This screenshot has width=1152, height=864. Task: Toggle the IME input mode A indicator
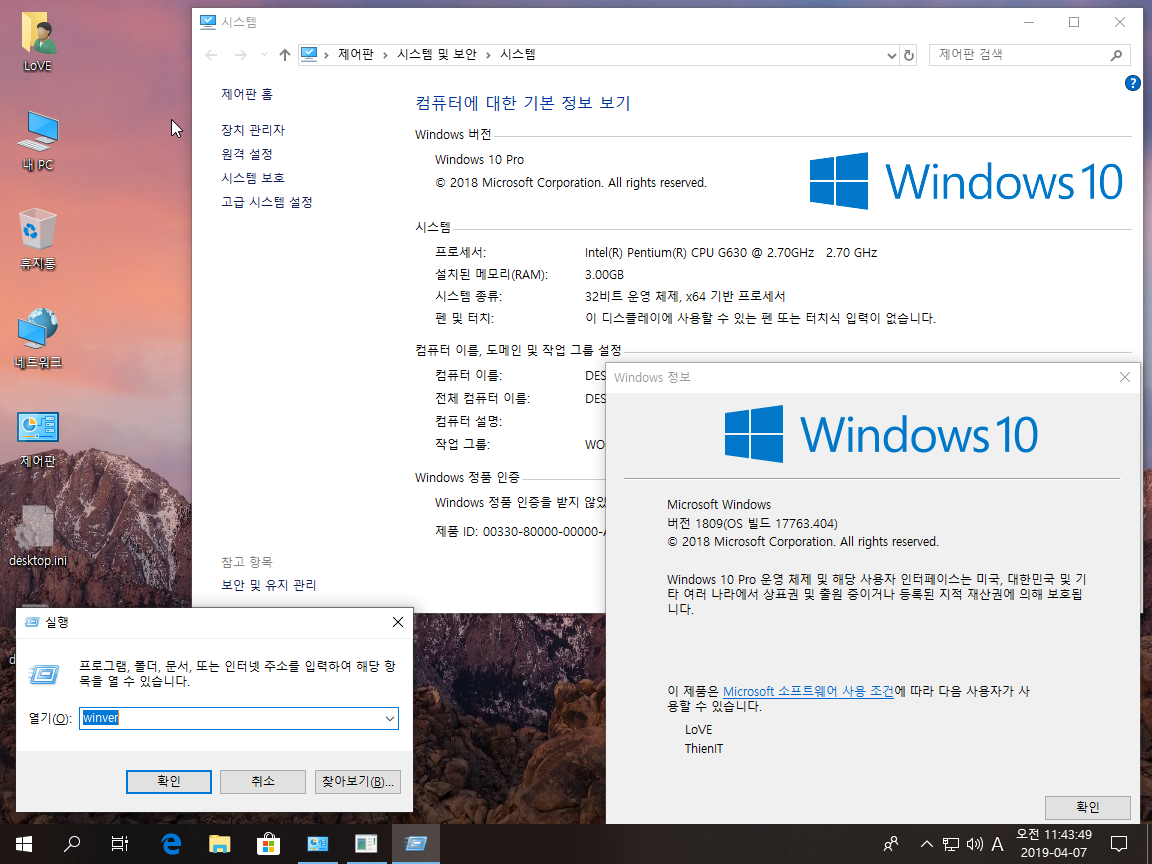(x=998, y=844)
